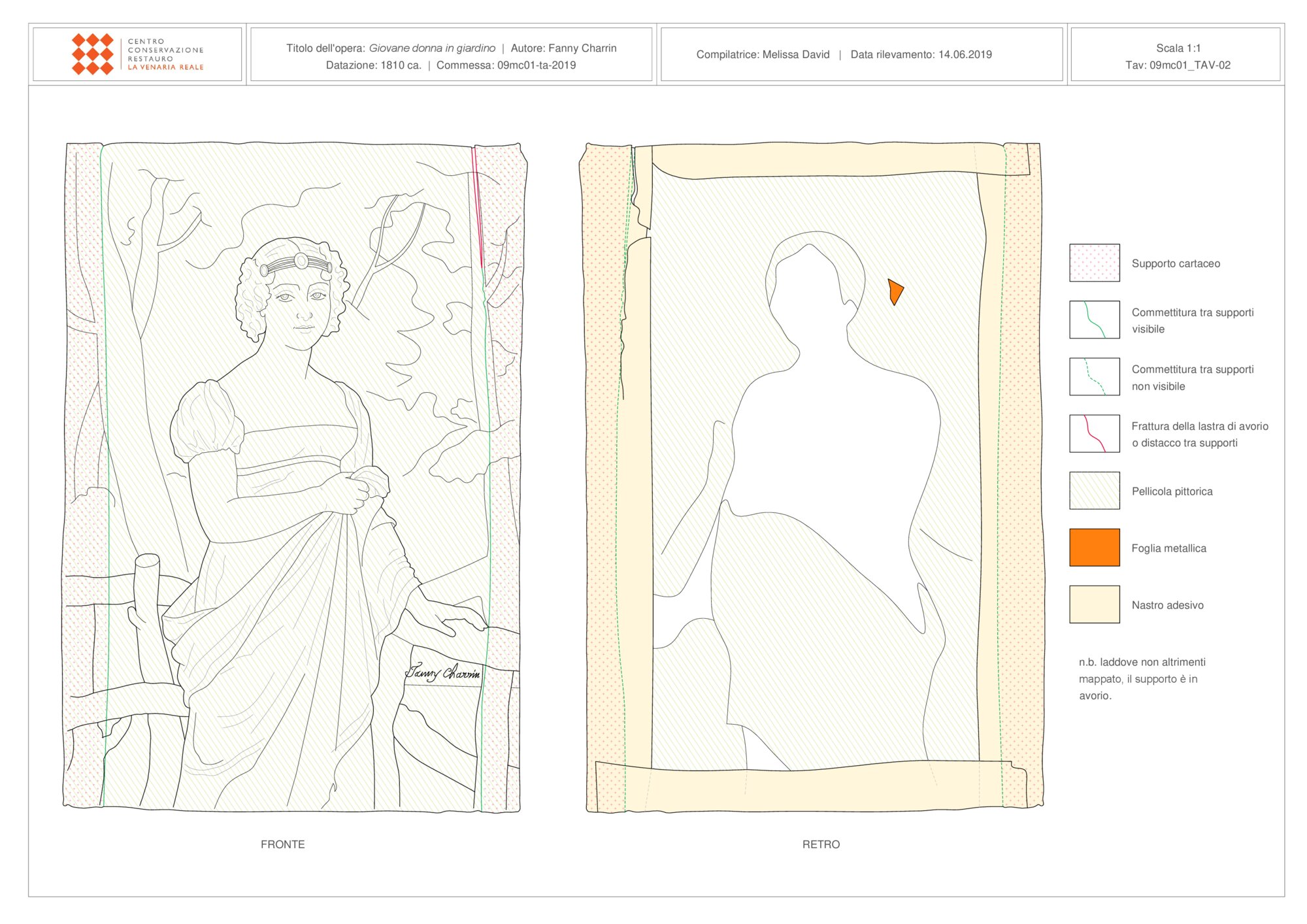The width and height of the screenshot is (1307, 924).
Task: Click the n.b. note about avorio support
Action: coord(1142,678)
